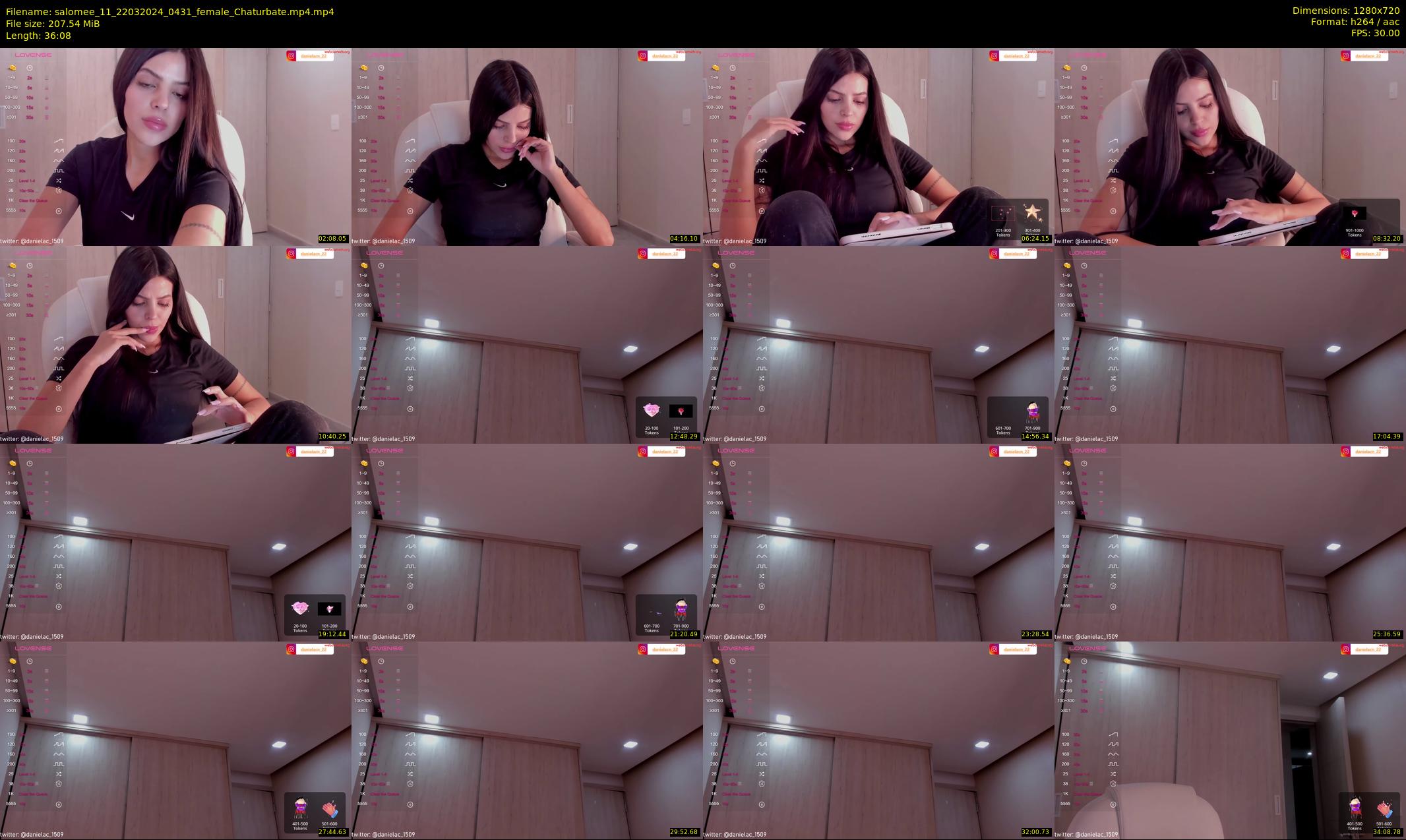This screenshot has height=840, width=1406.
Task: Open the thumbnail timestamped 02:08.05
Action: tap(175, 146)
